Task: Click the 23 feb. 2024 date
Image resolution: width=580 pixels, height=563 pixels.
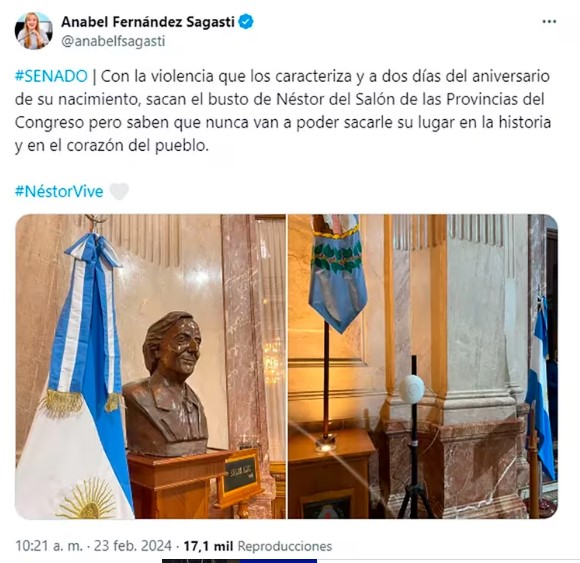Action: click(x=133, y=546)
